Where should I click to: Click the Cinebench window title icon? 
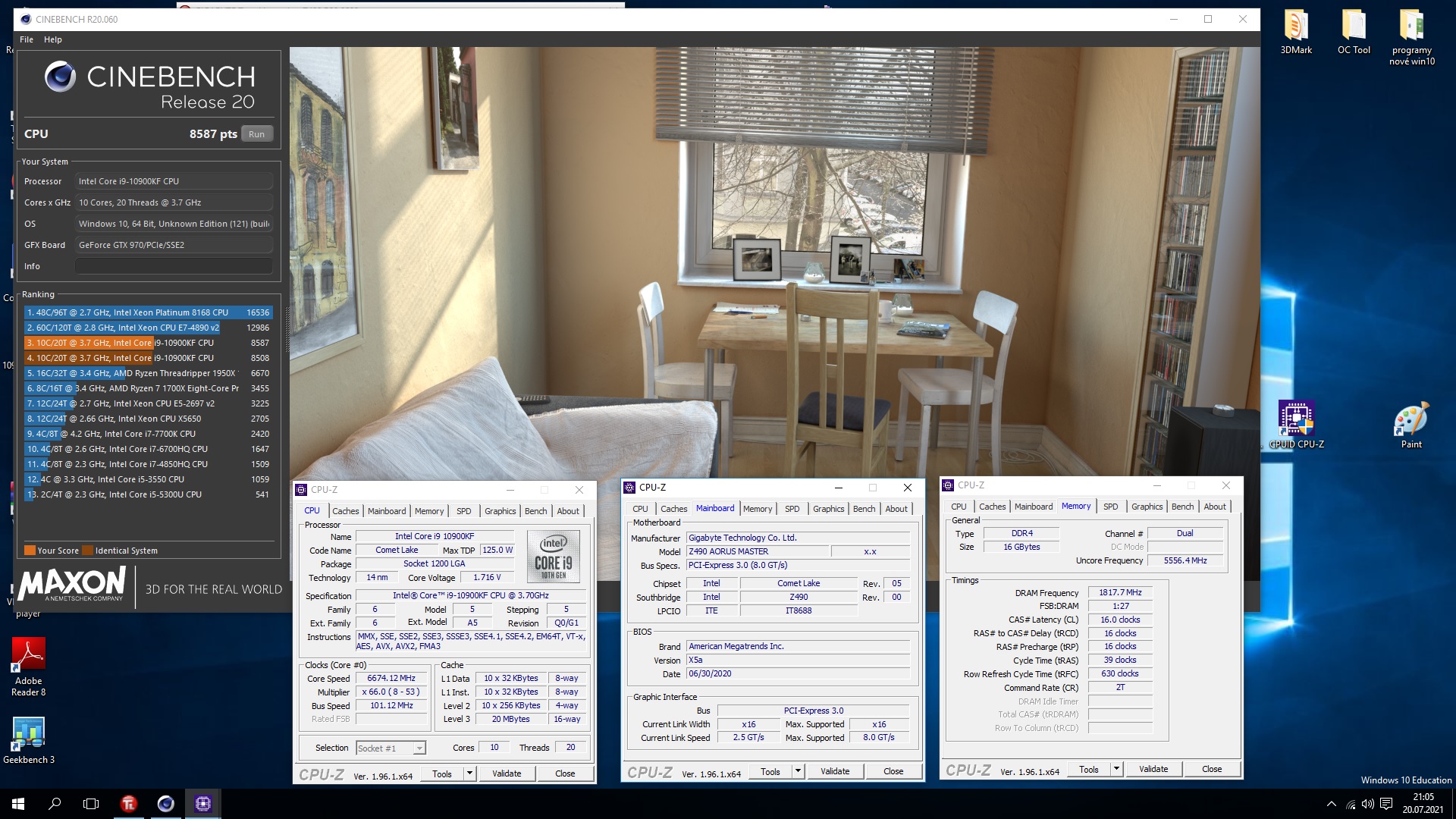pos(26,19)
